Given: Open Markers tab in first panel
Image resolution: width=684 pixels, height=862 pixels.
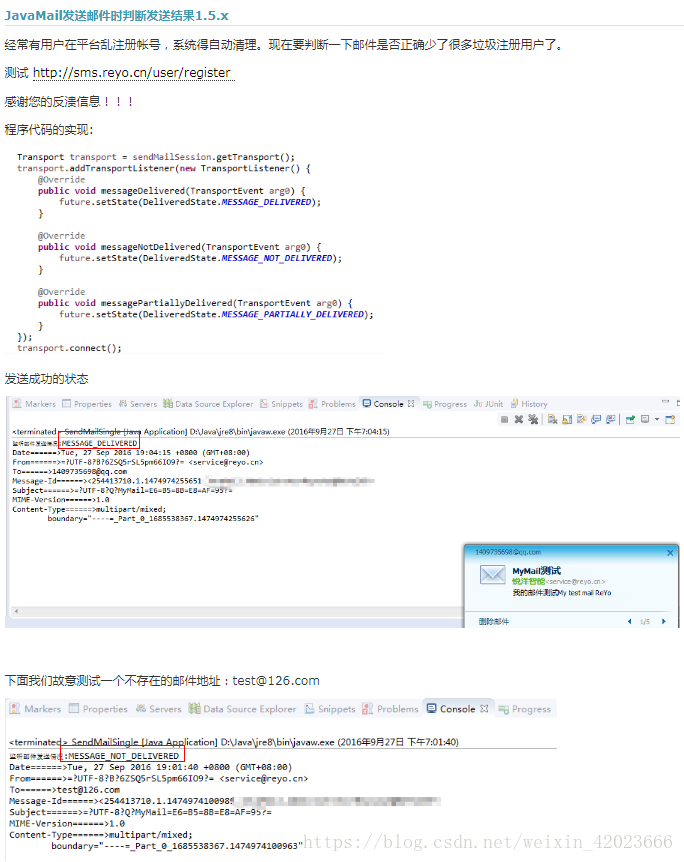Looking at the screenshot, I should coord(35,404).
